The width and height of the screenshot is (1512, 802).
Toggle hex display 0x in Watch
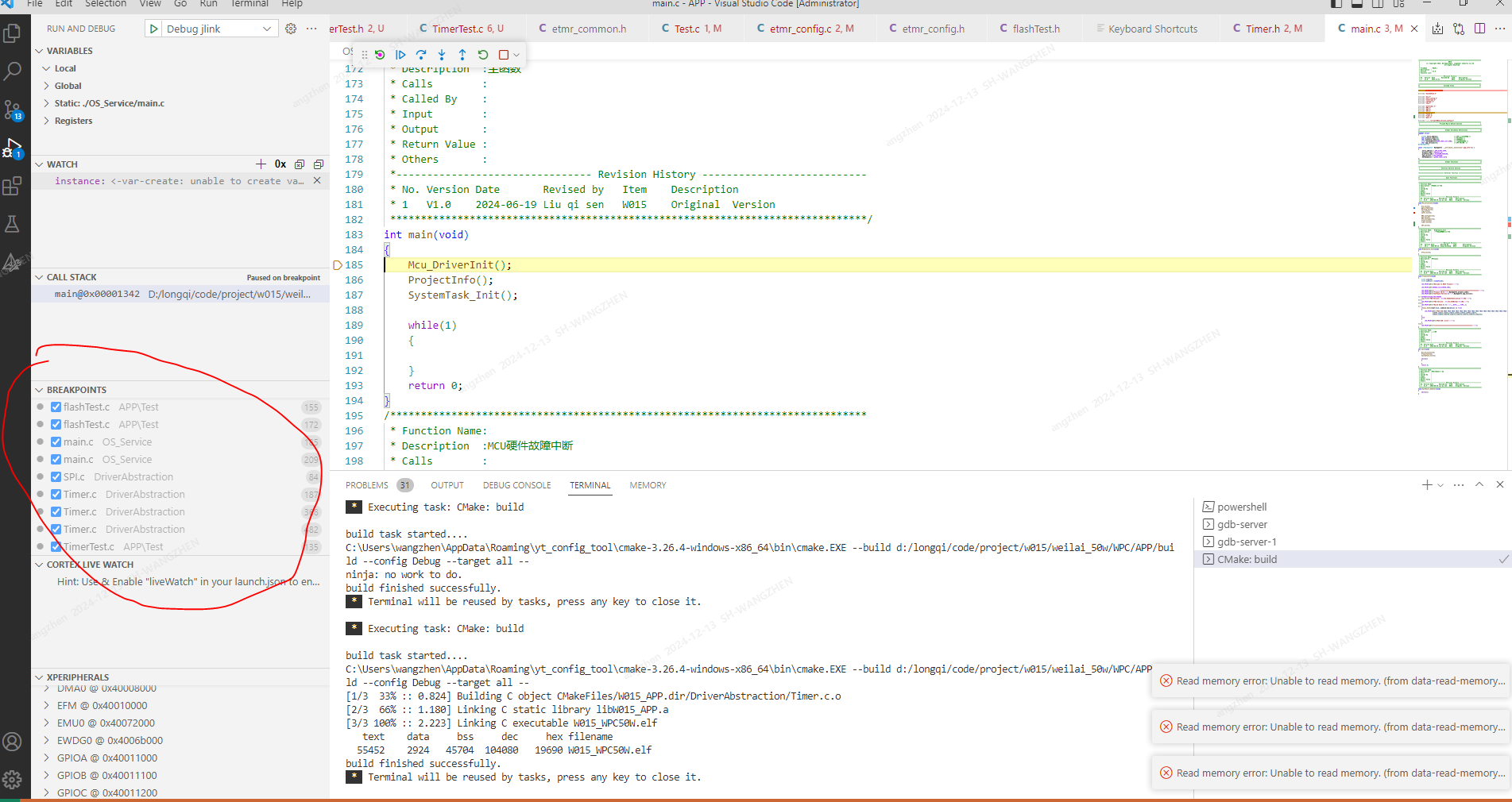pos(280,164)
